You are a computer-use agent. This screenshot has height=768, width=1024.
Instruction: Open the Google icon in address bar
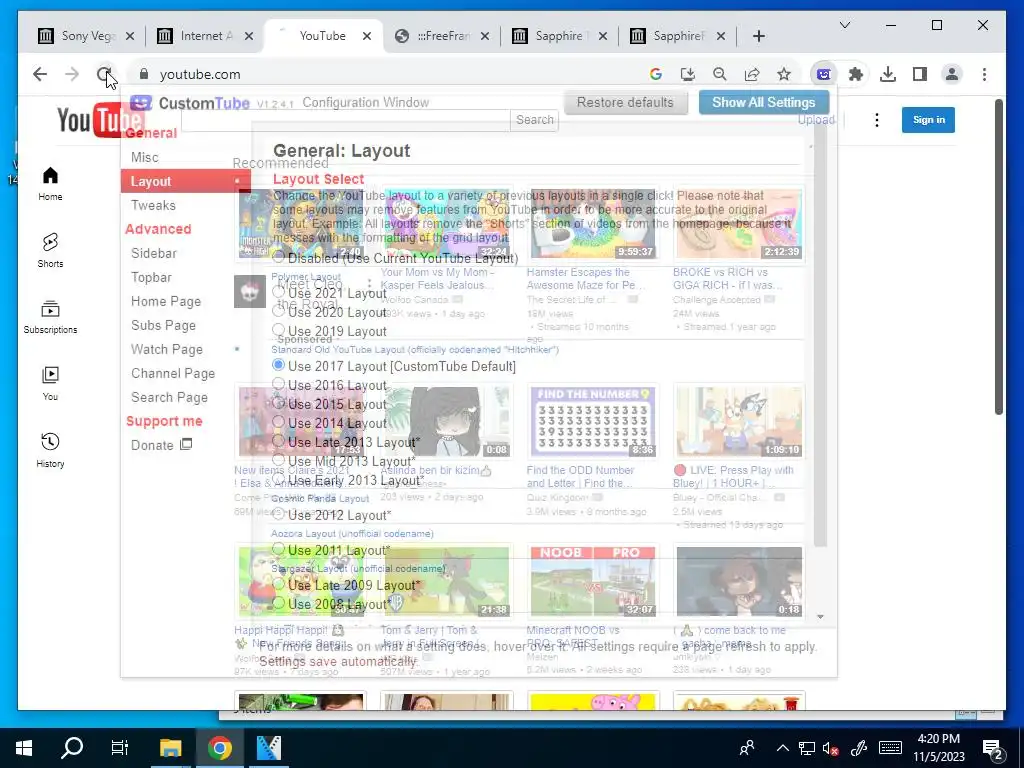coord(656,74)
